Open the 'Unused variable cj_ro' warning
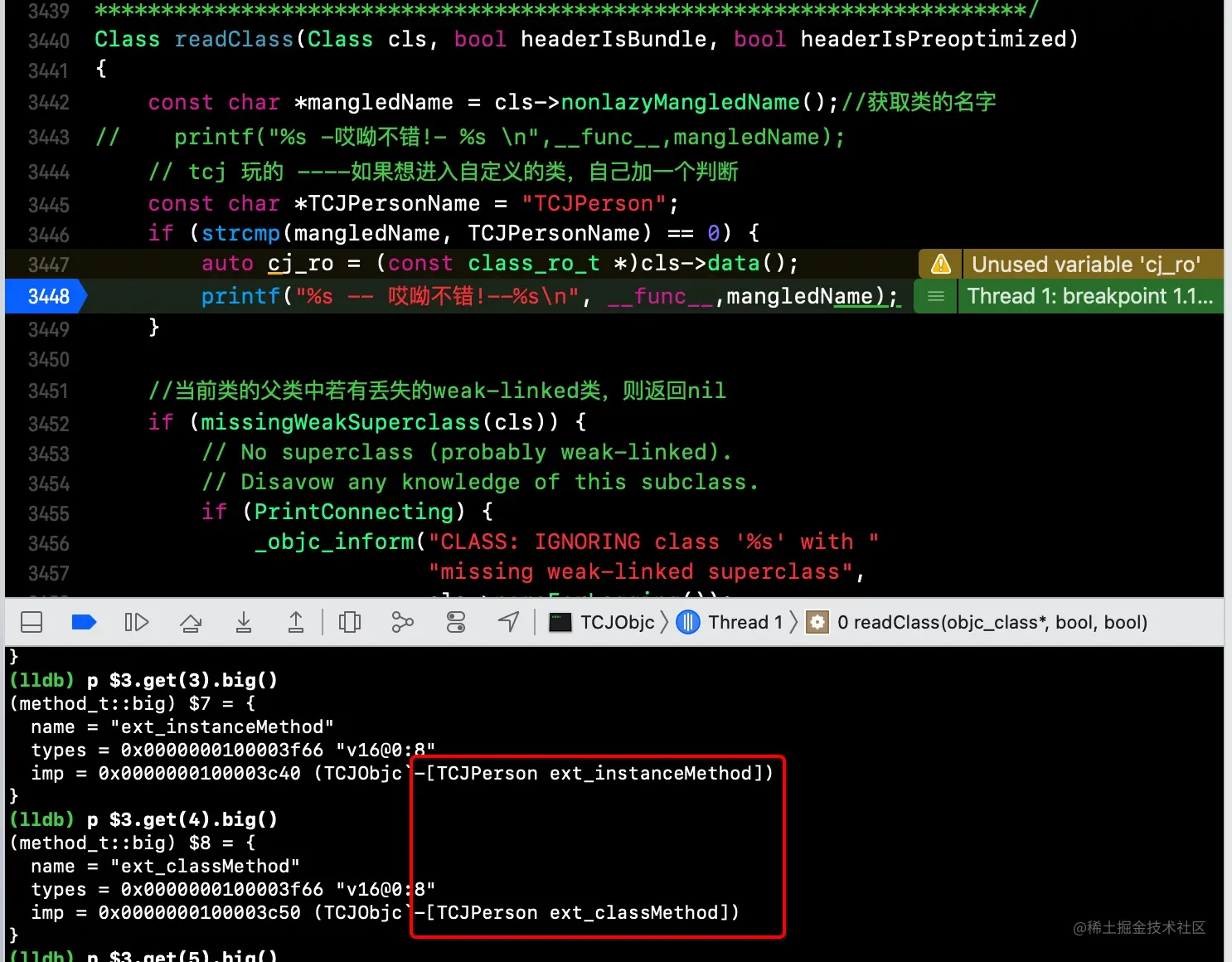 point(1086,265)
